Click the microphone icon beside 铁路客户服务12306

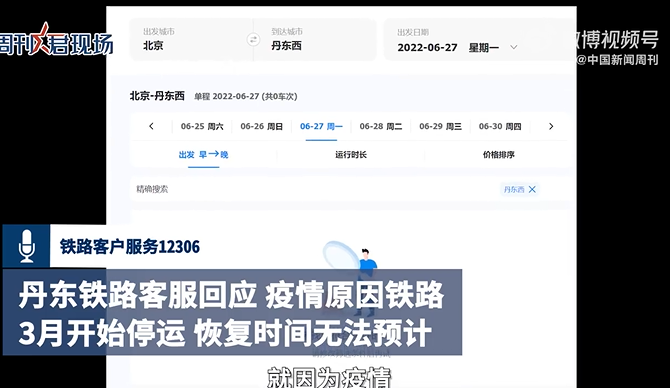coord(26,246)
